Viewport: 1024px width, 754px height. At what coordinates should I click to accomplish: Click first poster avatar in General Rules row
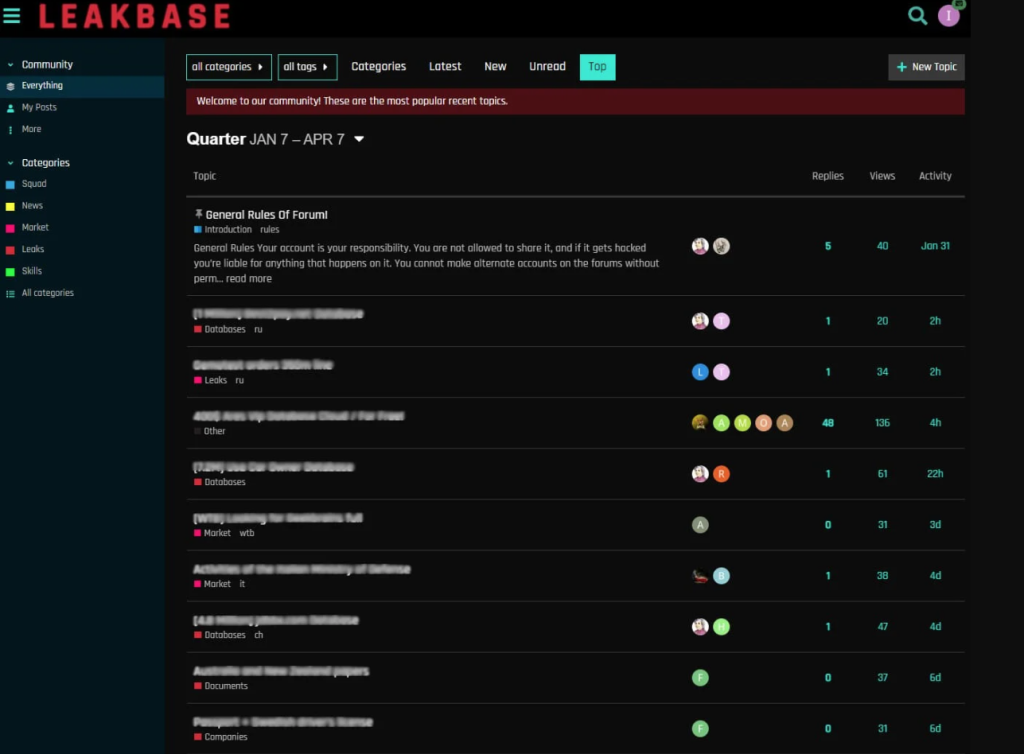coord(700,246)
